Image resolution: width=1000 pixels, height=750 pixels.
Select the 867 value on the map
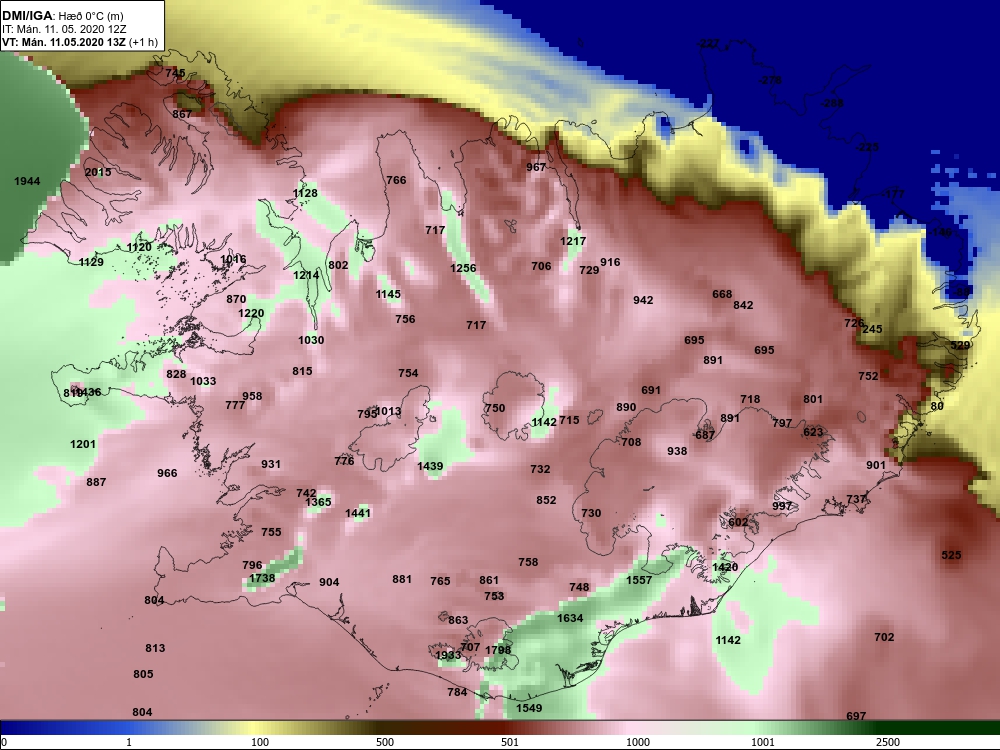pos(182,114)
